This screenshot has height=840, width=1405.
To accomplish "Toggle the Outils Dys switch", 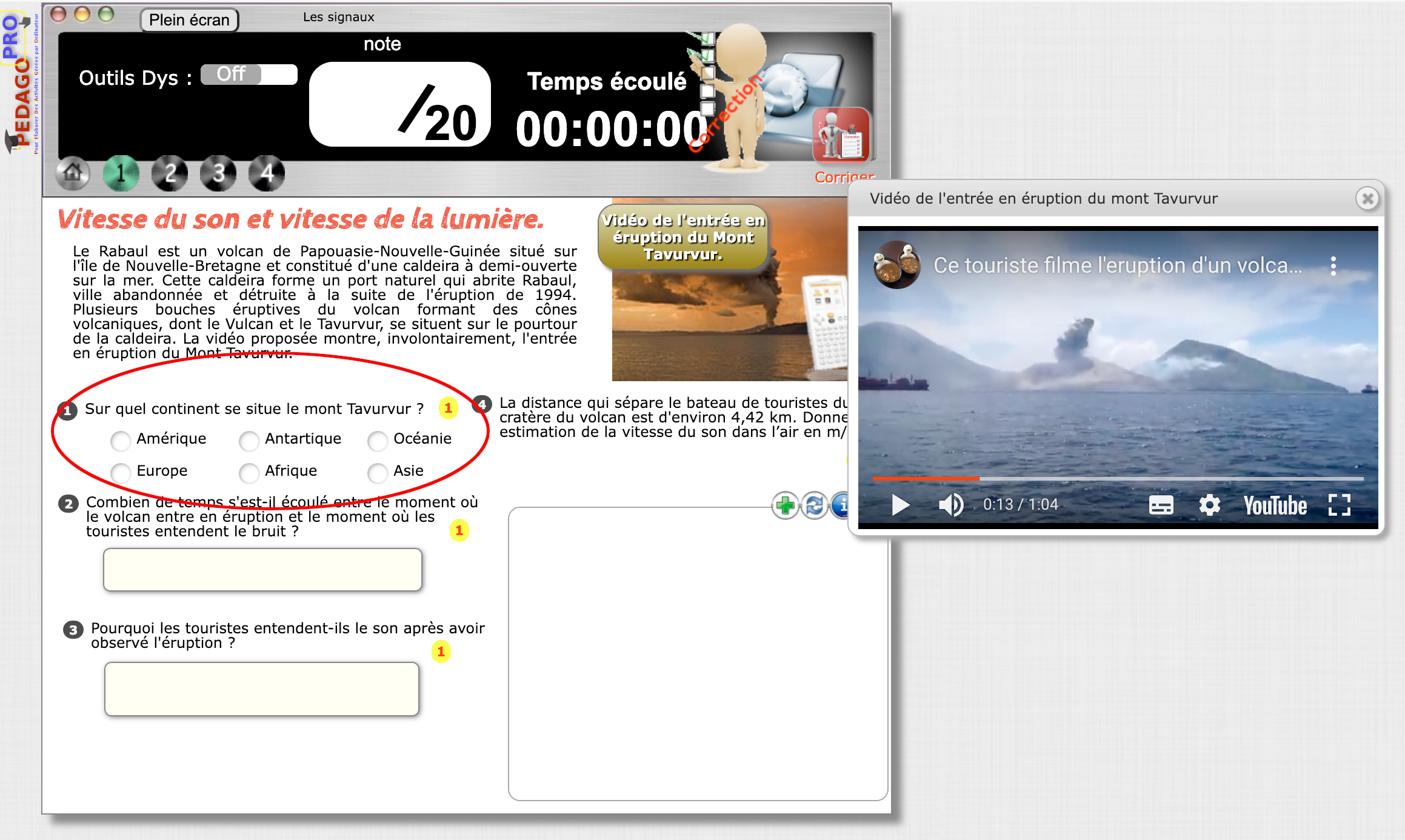I will (x=249, y=75).
